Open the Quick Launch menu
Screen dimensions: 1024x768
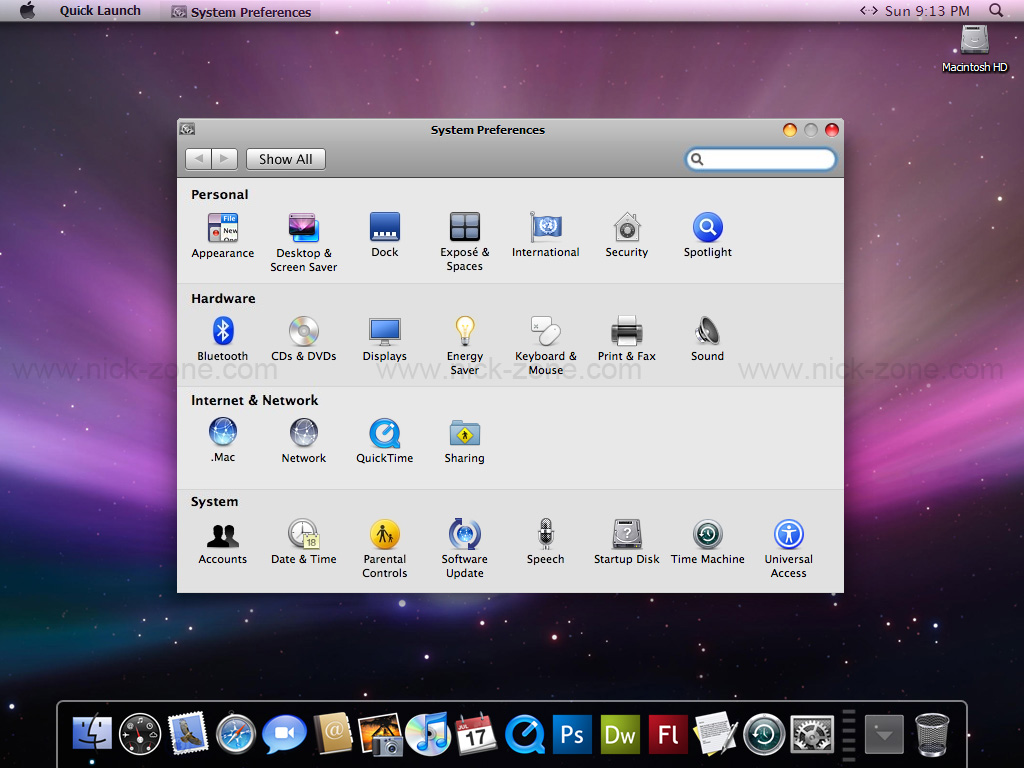click(100, 10)
